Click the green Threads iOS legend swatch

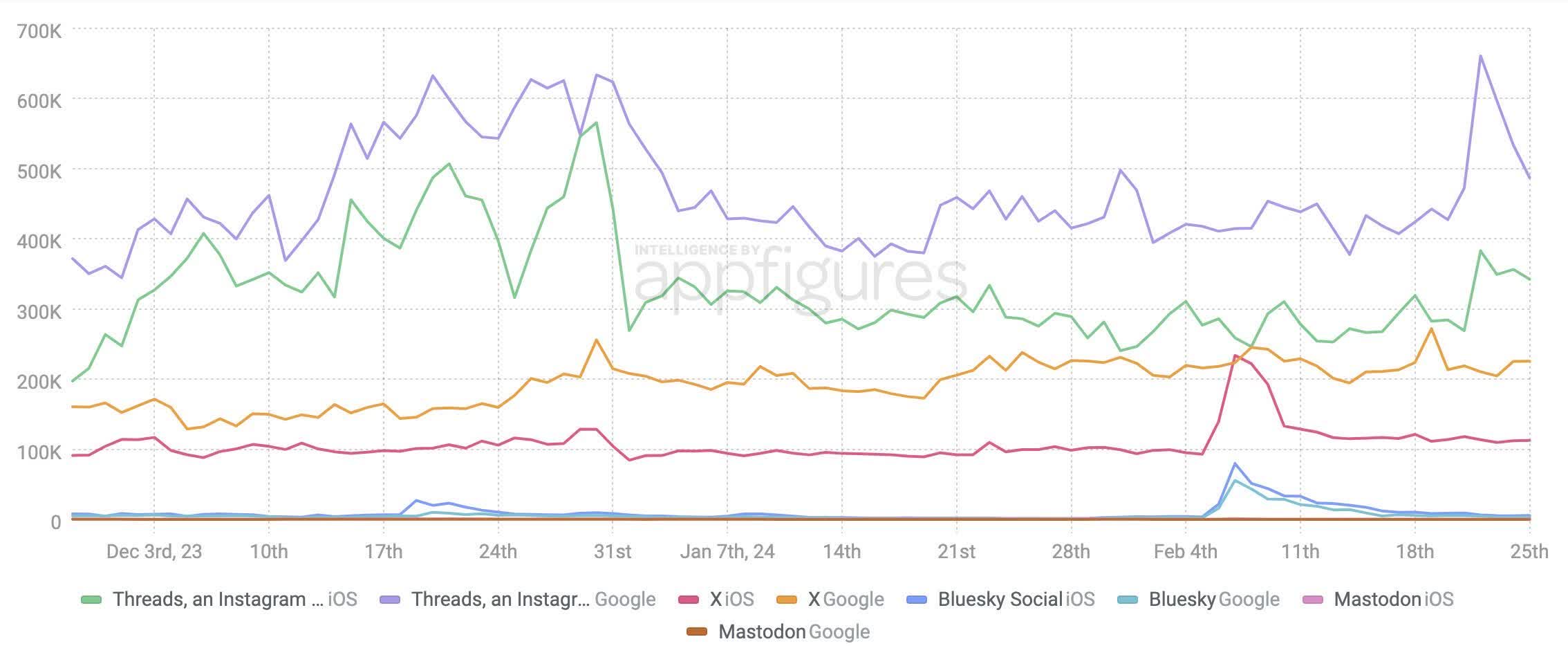click(91, 600)
